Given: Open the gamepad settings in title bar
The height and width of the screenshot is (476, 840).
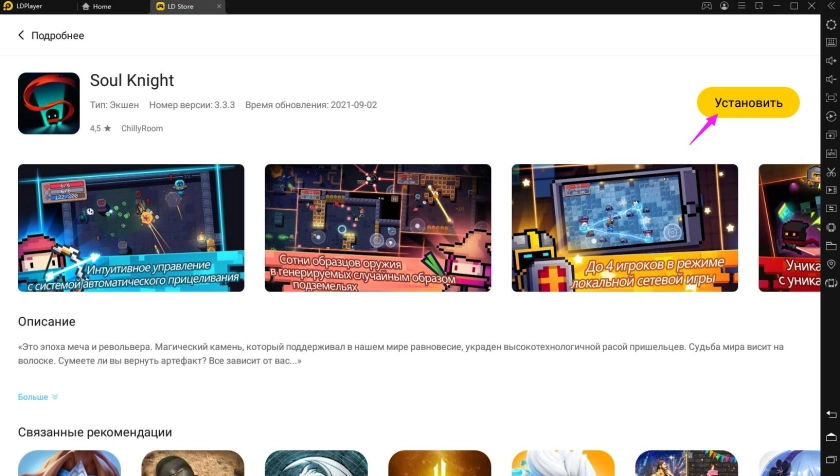Looking at the screenshot, I should point(707,6).
